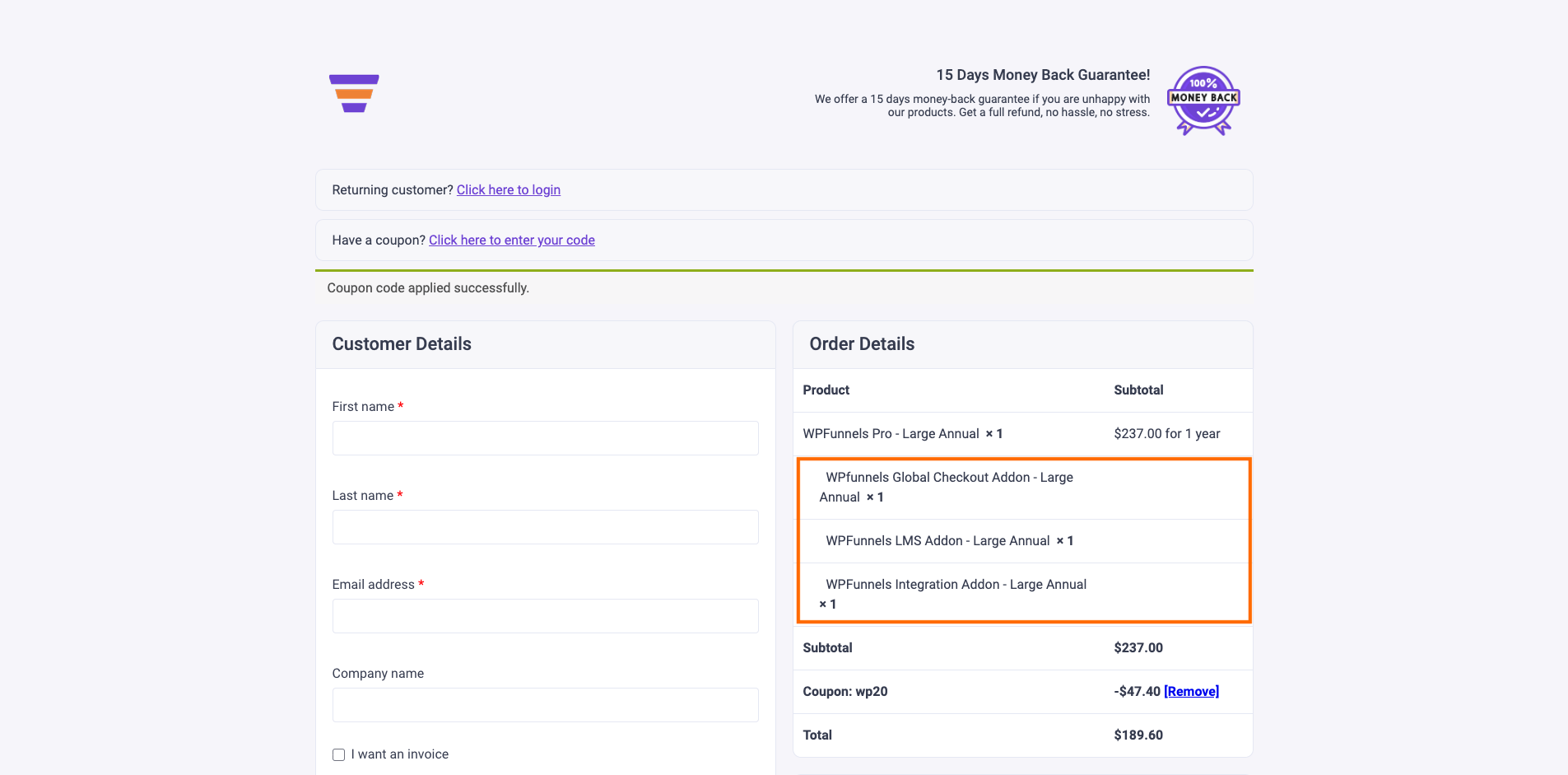Click the Subtotal row value $237.00
Image resolution: width=1568 pixels, height=775 pixels.
1138,647
